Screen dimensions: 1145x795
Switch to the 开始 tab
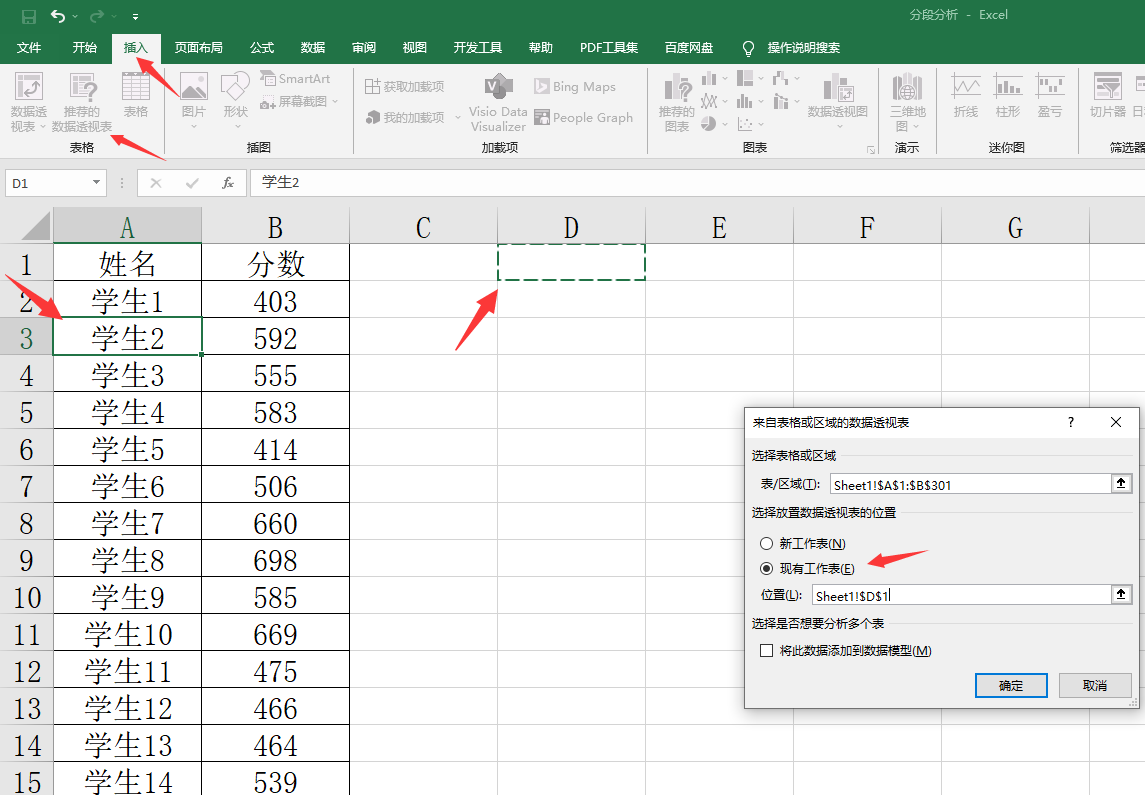pos(85,47)
